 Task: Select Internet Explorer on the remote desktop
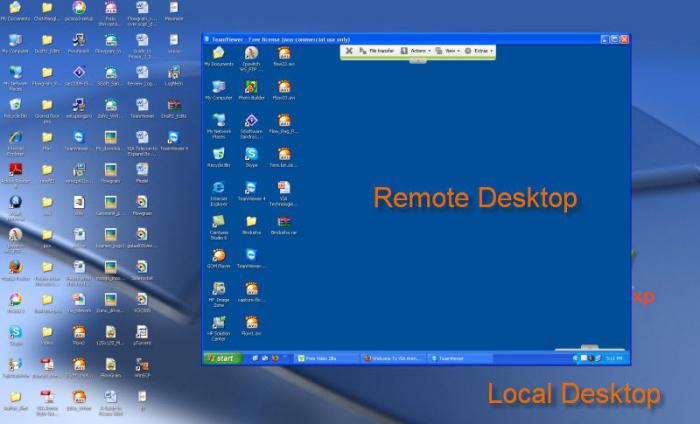point(219,193)
